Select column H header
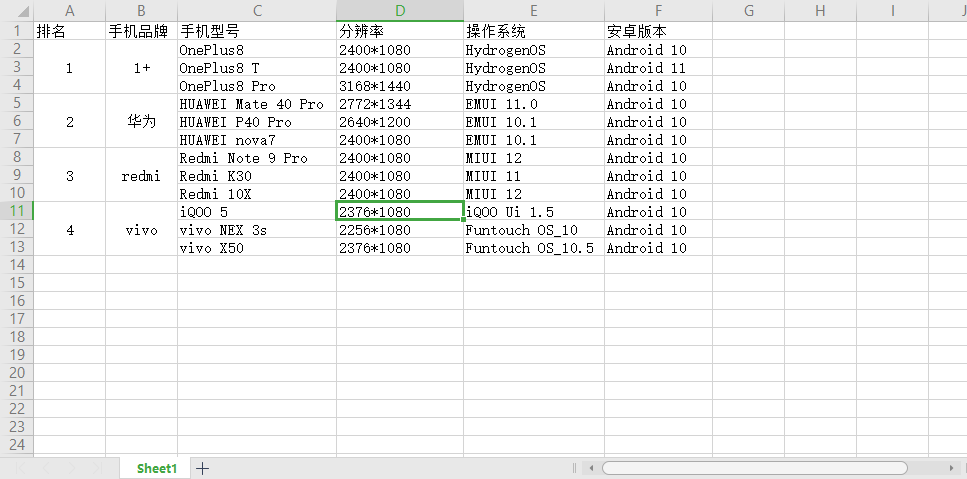Image resolution: width=967 pixels, height=479 pixels. (x=820, y=10)
